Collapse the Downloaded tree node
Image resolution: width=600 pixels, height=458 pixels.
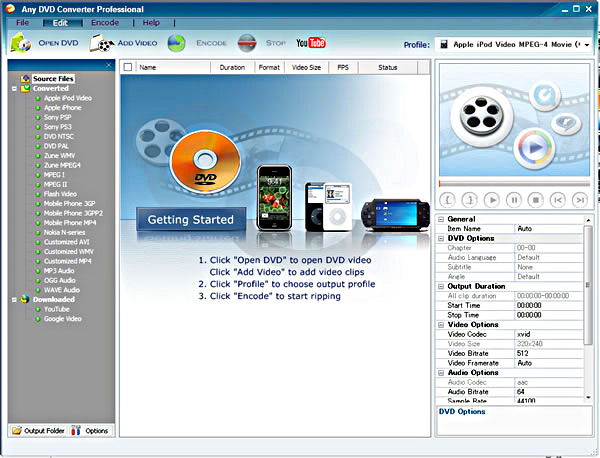(x=13, y=299)
